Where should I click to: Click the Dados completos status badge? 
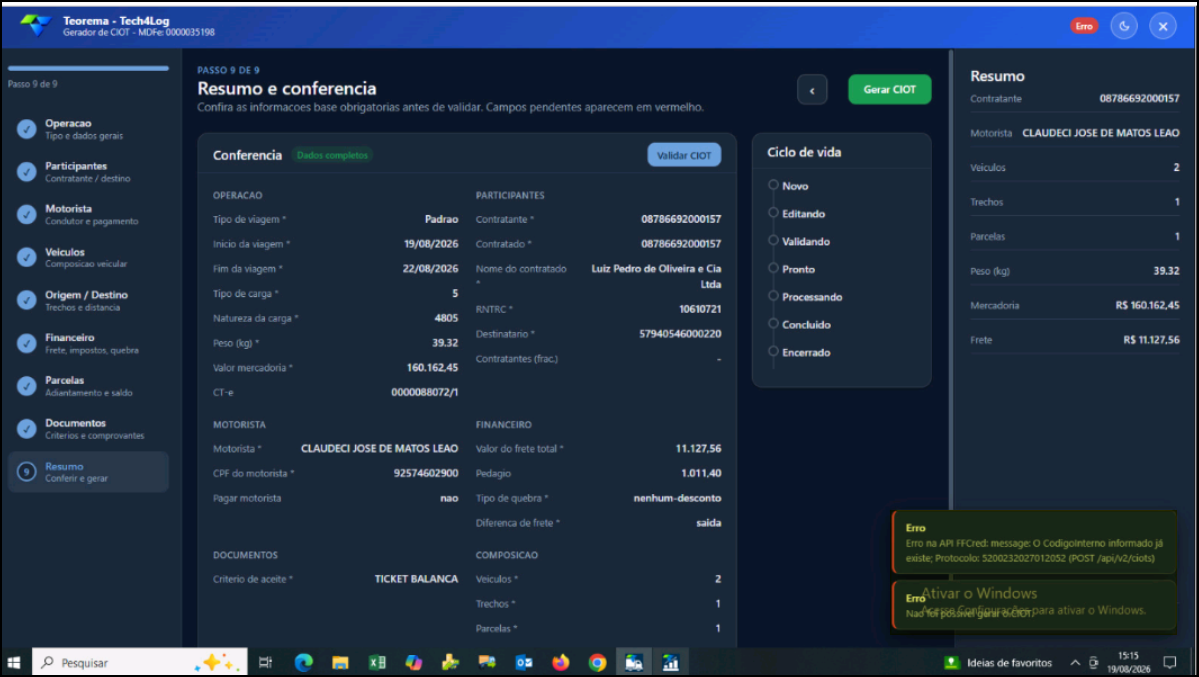tap(332, 155)
